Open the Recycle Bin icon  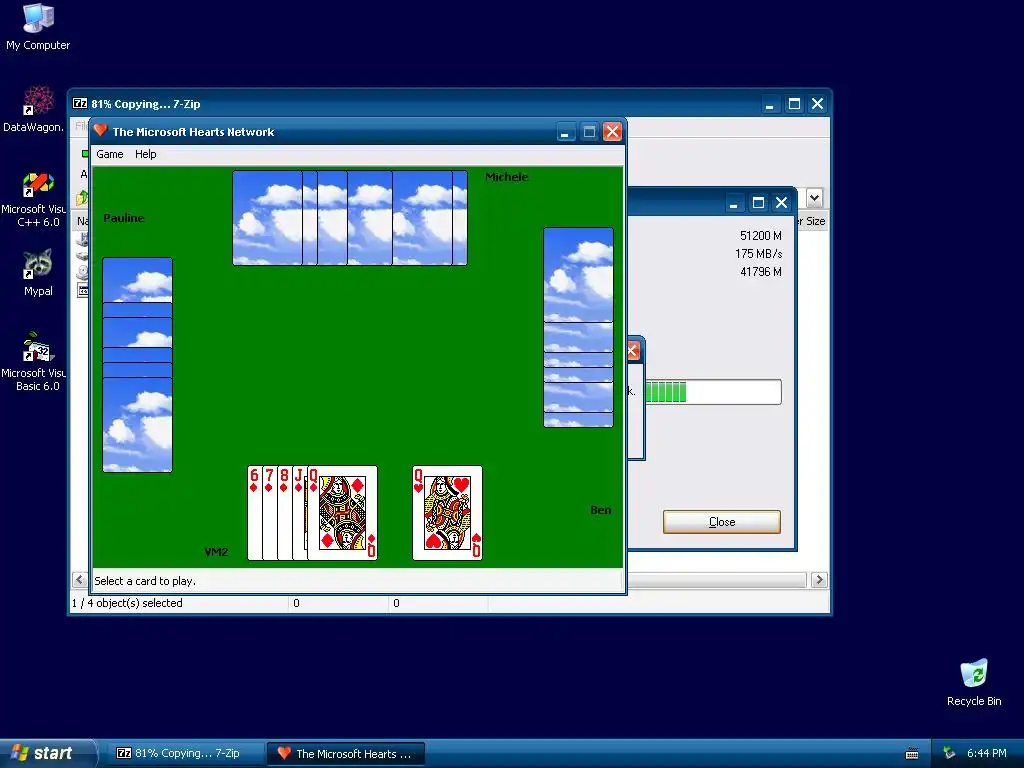[974, 682]
